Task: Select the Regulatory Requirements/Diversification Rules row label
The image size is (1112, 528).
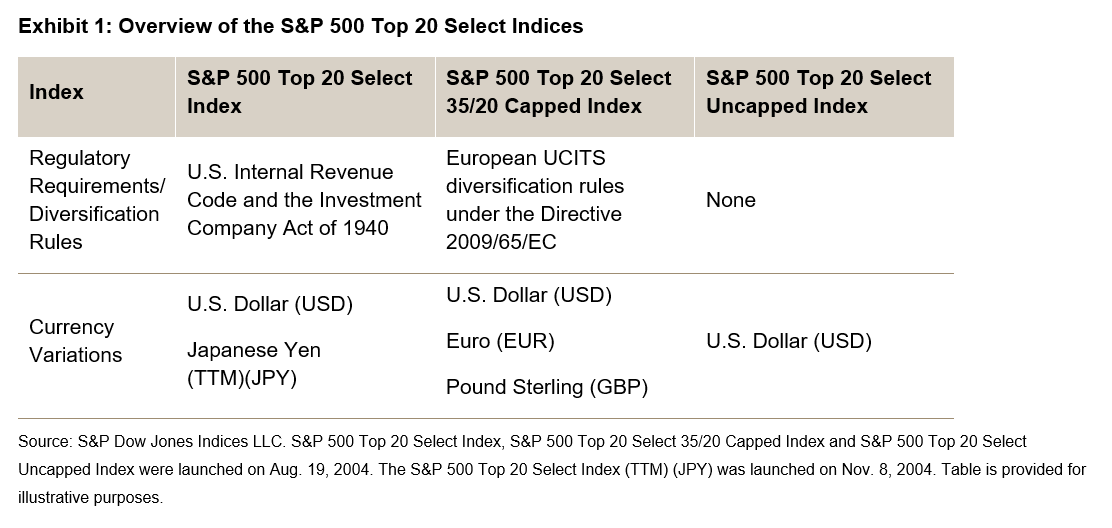Action: pyautogui.click(x=94, y=200)
